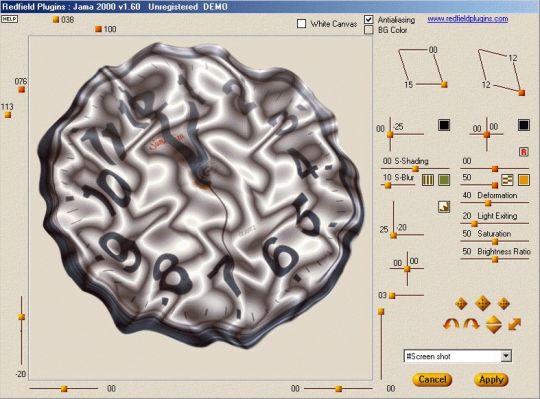Click the 25 / -20 crosshair handle
Screen dimensions: 540x399
click(393, 235)
